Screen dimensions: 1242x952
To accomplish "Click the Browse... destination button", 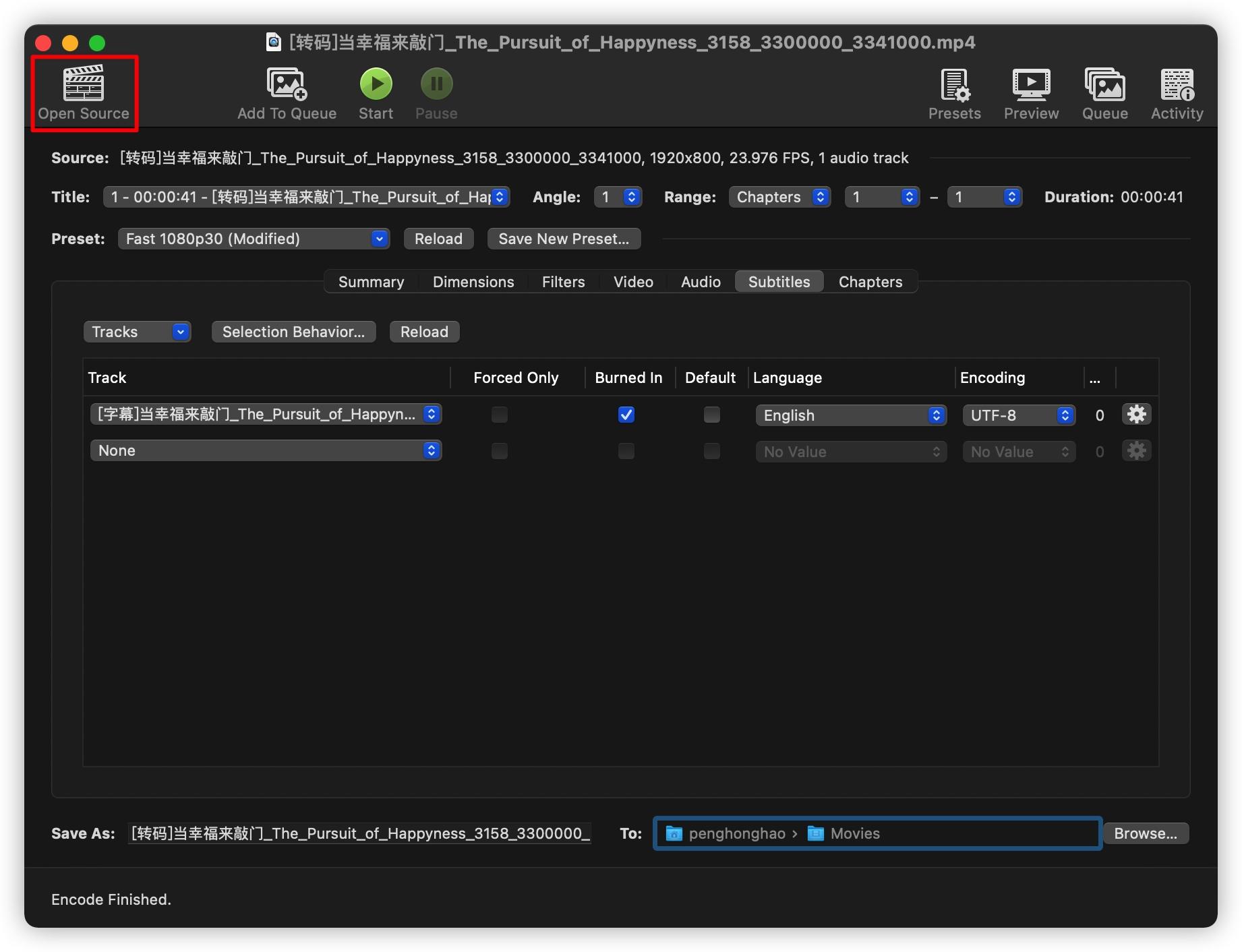I will click(x=1146, y=833).
